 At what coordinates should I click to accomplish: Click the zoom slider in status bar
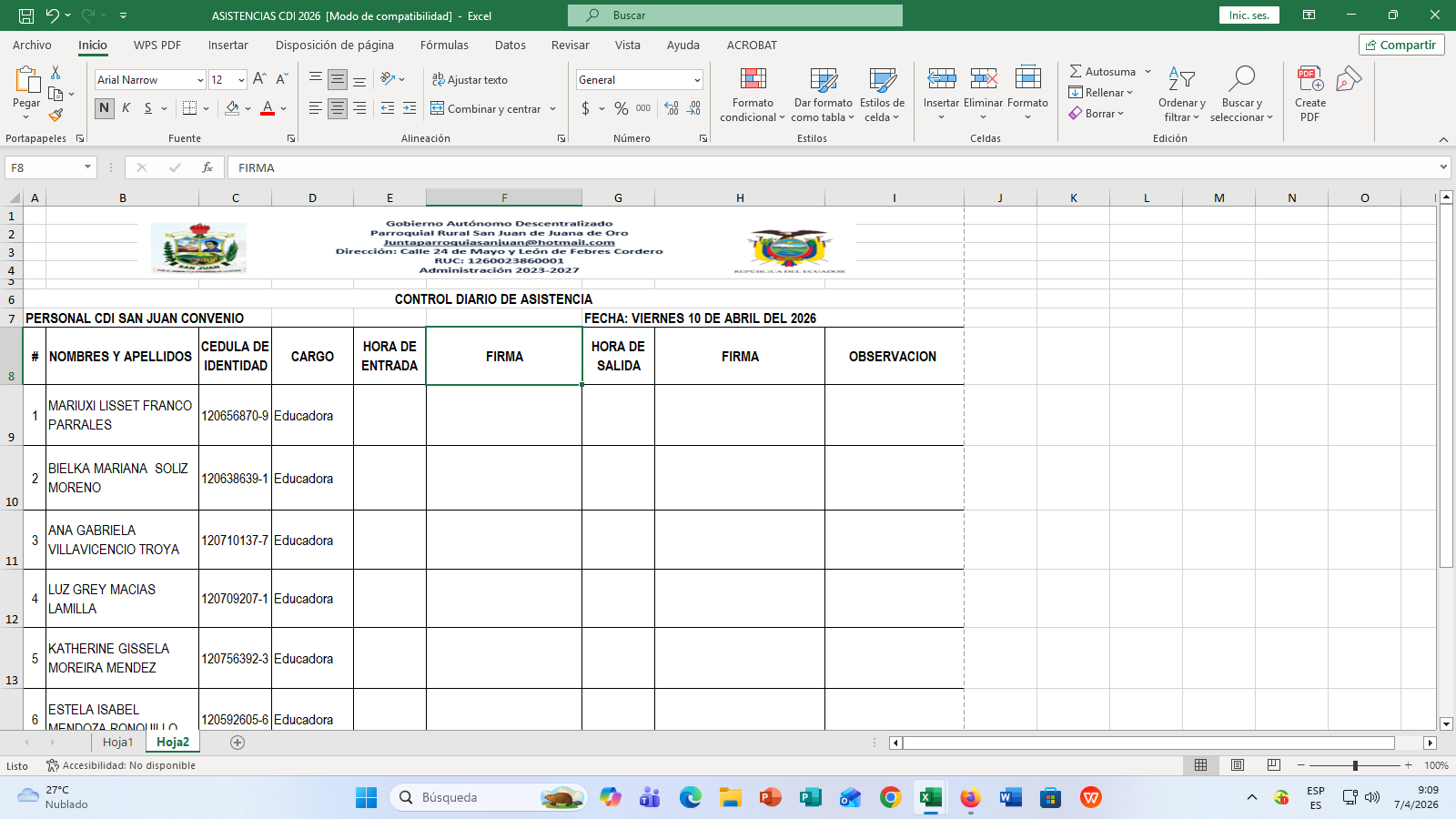[x=1355, y=765]
